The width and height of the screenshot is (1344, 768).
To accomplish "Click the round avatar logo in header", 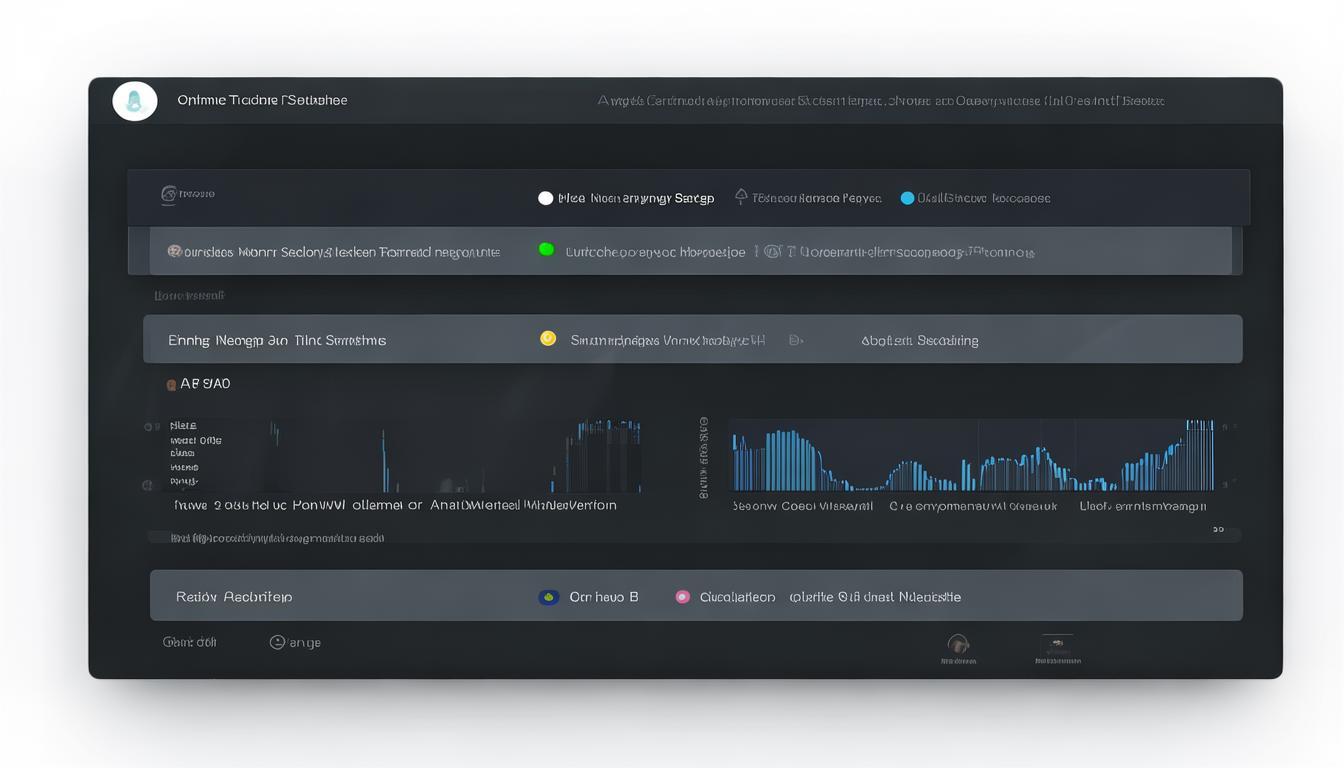I will pos(135,101).
